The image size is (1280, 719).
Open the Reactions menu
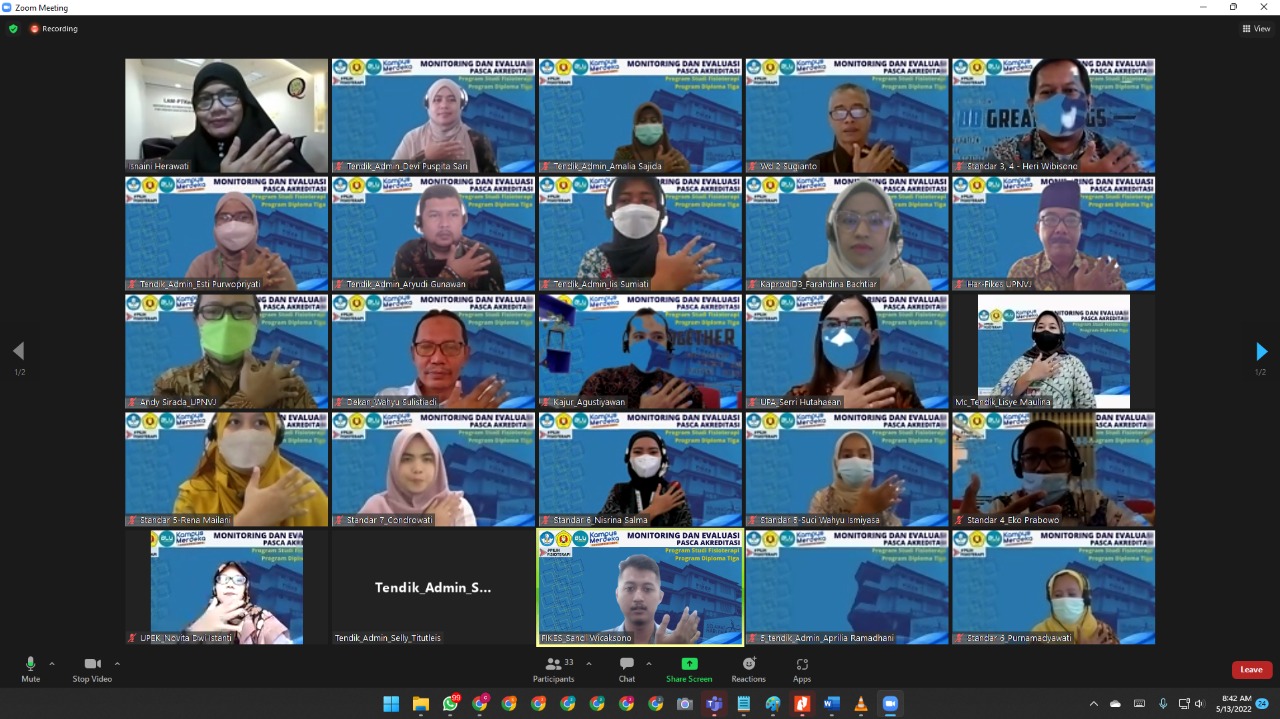[x=748, y=668]
